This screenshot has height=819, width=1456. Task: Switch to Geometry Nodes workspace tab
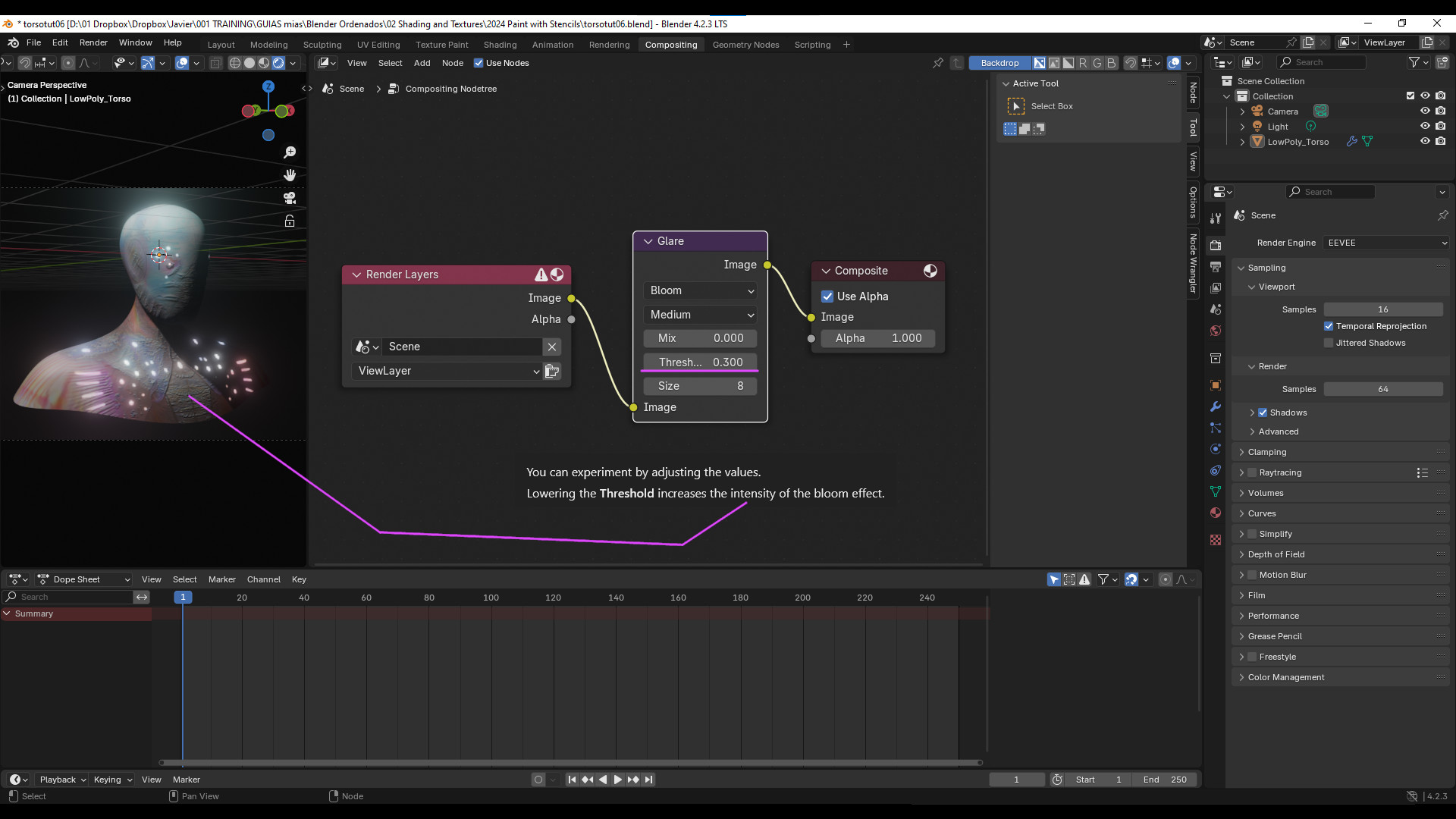click(745, 45)
